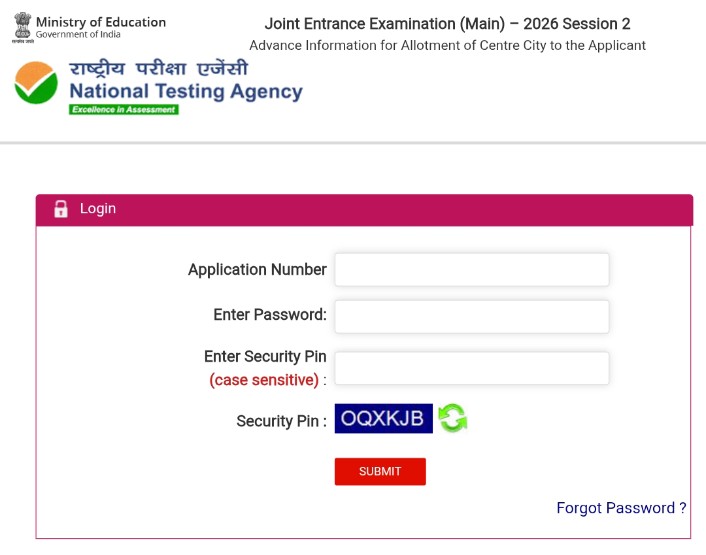Click the green Excellence in Assessment banner
The height and width of the screenshot is (555, 706).
[124, 109]
